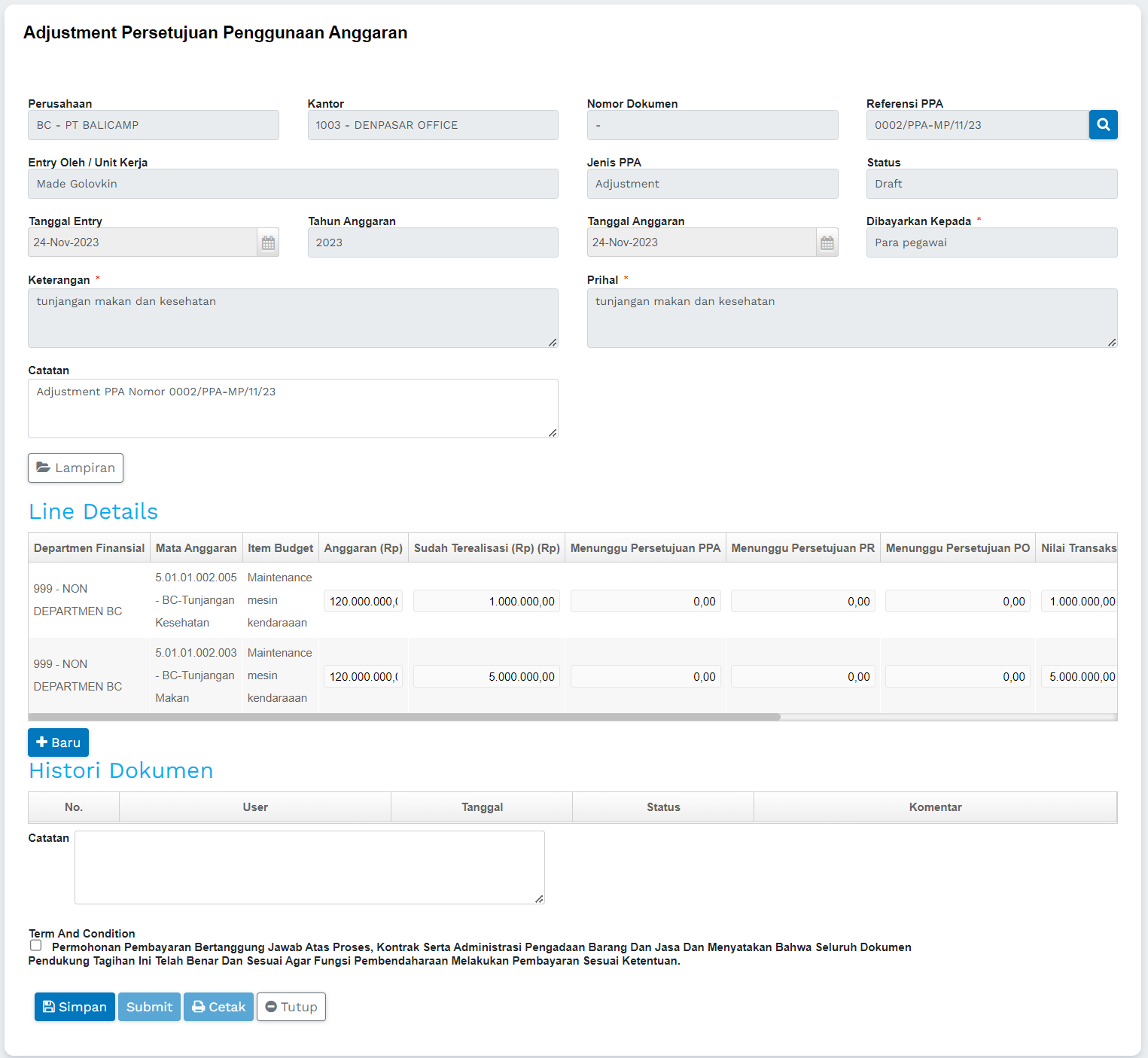Click the Referensi PPA search magnifier icon
The height and width of the screenshot is (1058, 1148).
point(1103,125)
